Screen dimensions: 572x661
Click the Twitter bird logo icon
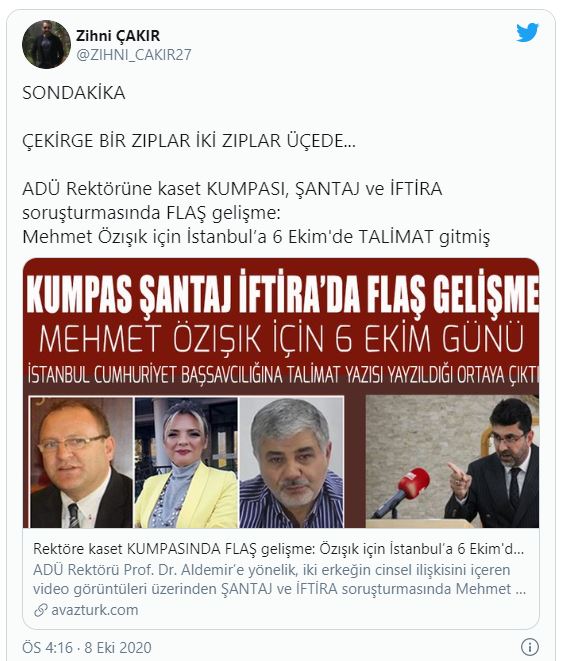tap(527, 32)
